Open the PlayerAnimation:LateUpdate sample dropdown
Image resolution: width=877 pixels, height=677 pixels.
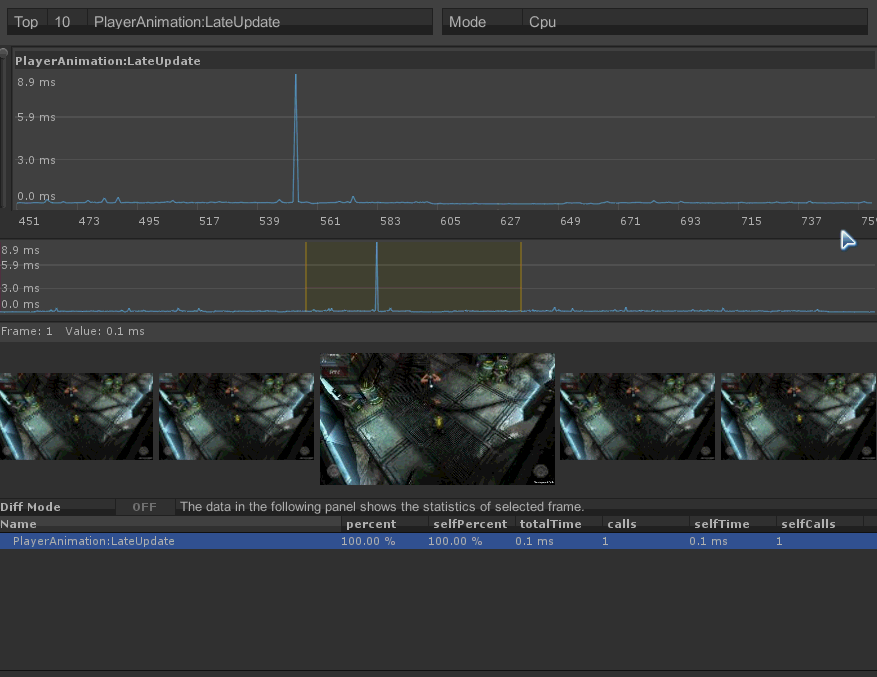coord(260,22)
